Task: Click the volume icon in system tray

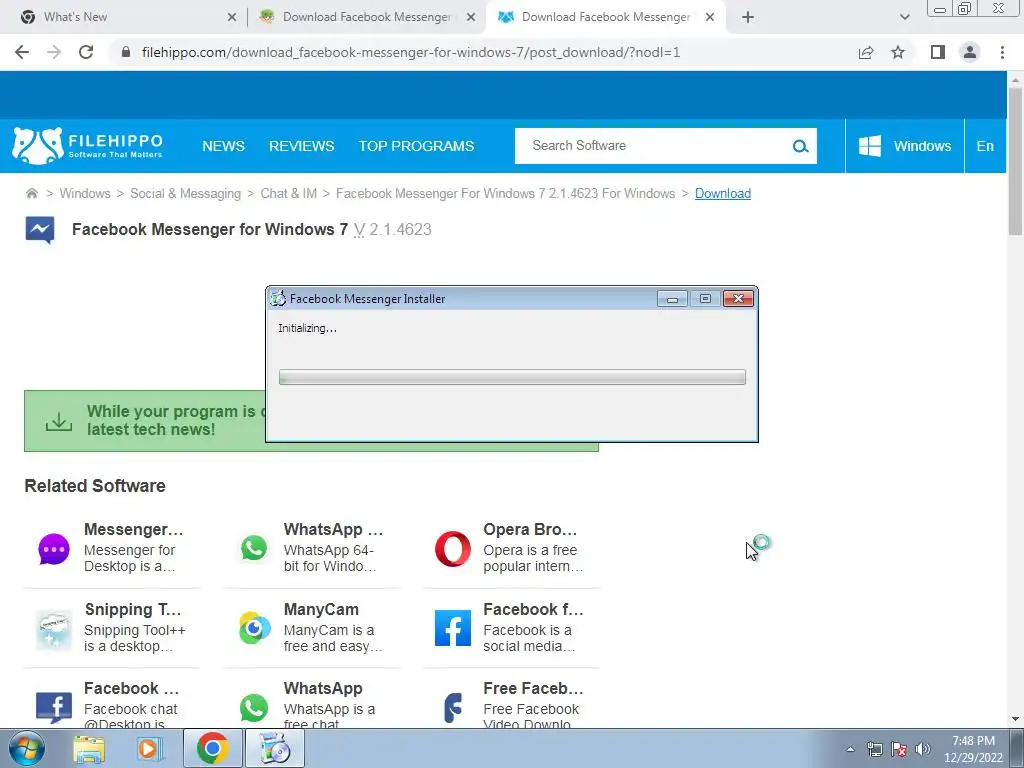Action: point(923,749)
